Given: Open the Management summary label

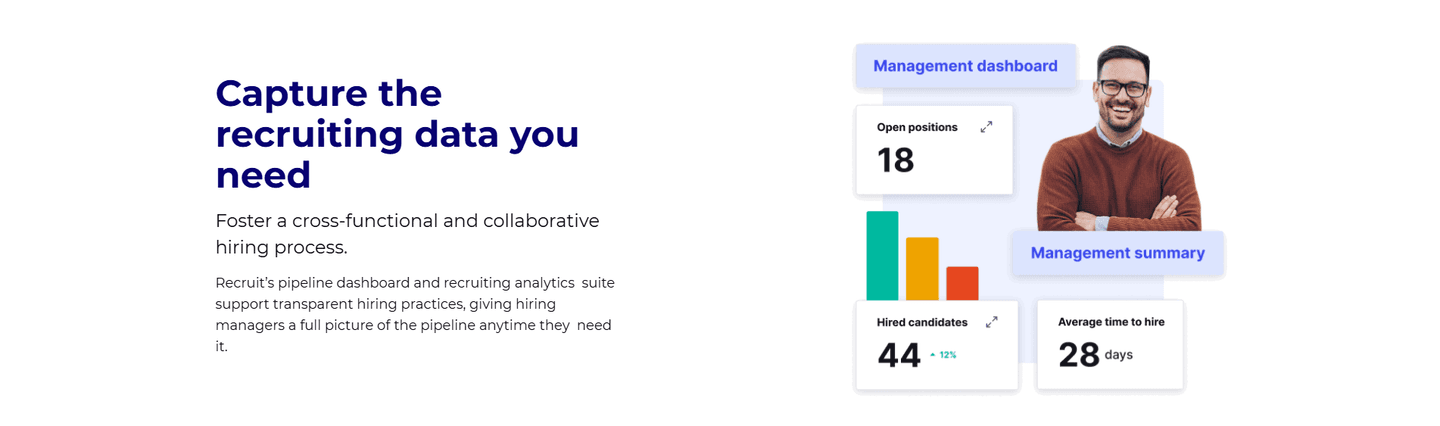Looking at the screenshot, I should point(1117,253).
